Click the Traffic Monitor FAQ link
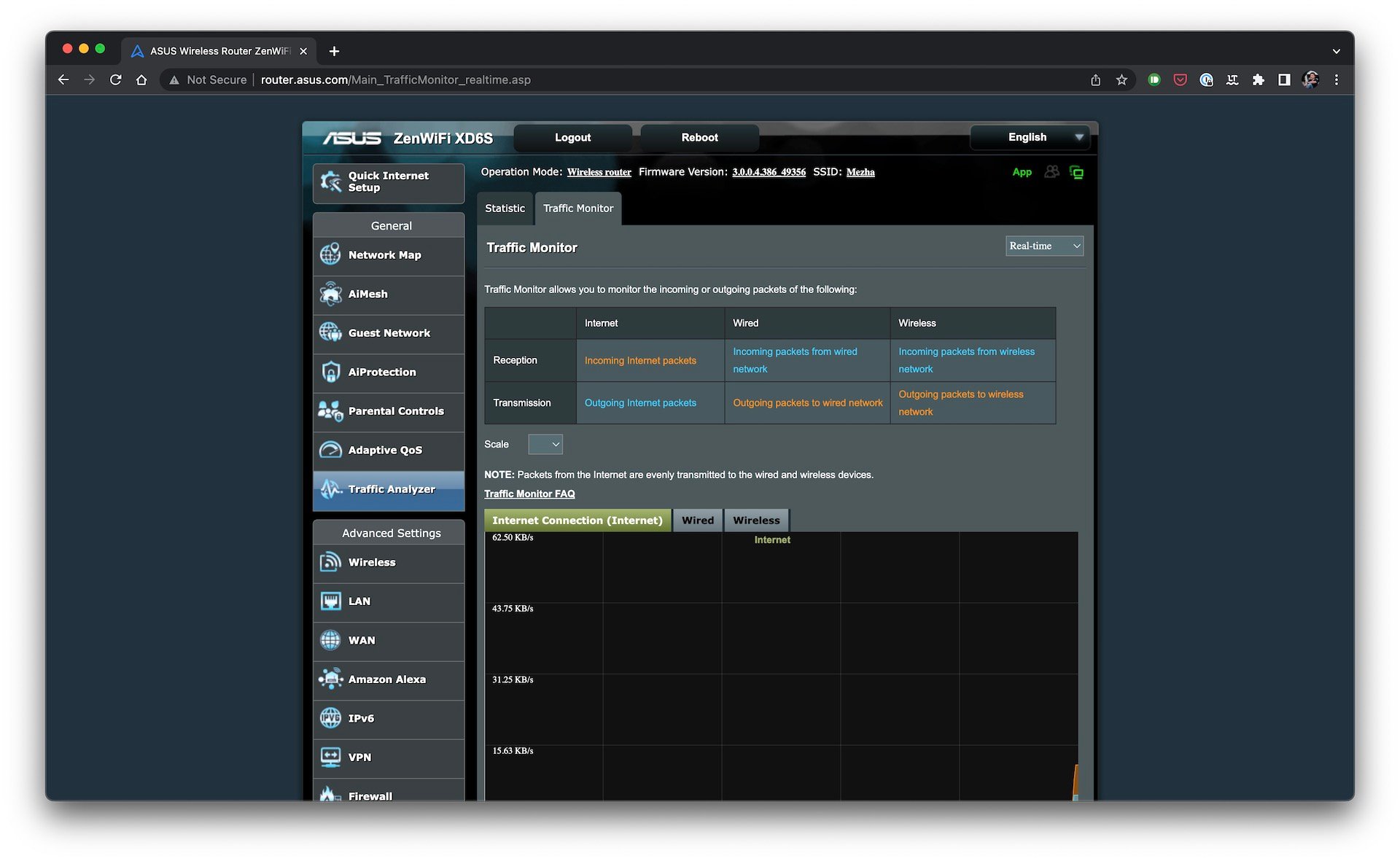1400x861 pixels. tap(529, 493)
